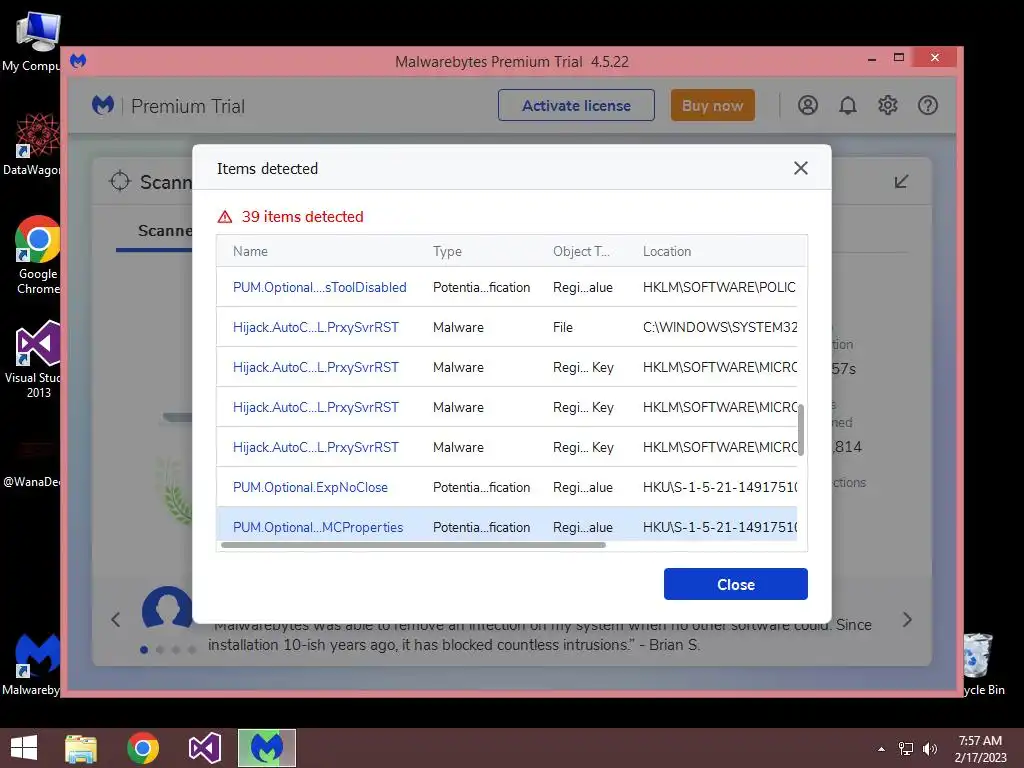Sort by Type column header
The height and width of the screenshot is (768, 1024).
click(x=447, y=251)
